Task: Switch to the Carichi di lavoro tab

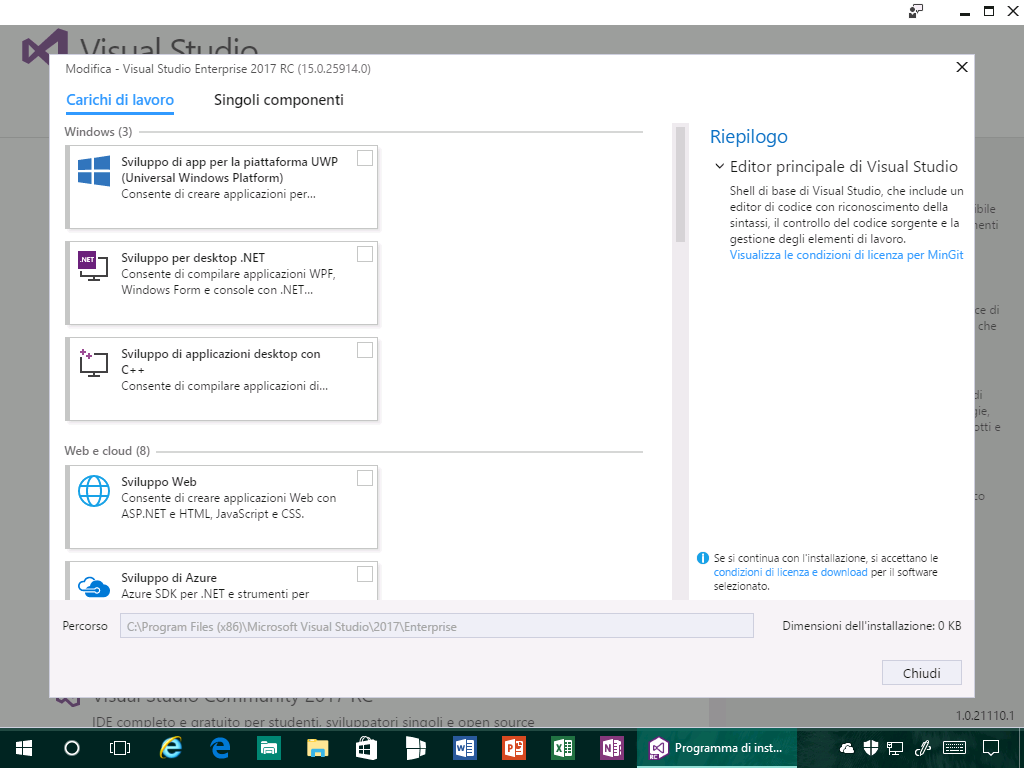Action: (x=120, y=100)
